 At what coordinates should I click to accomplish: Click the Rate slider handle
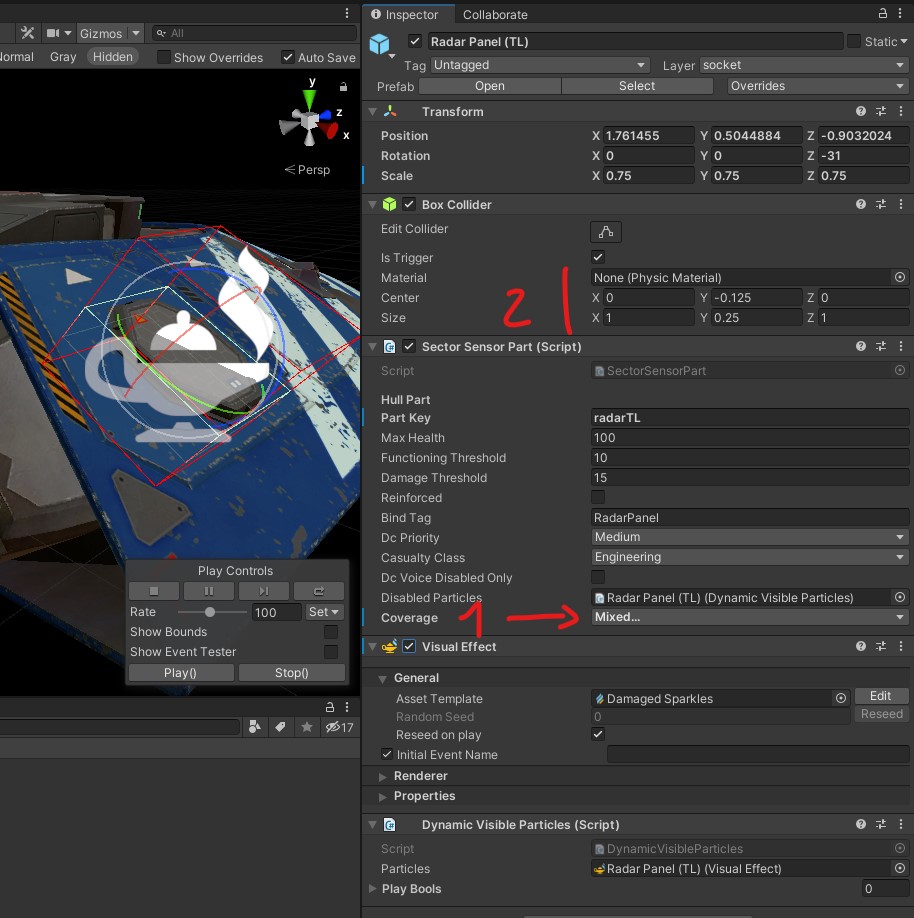point(210,612)
